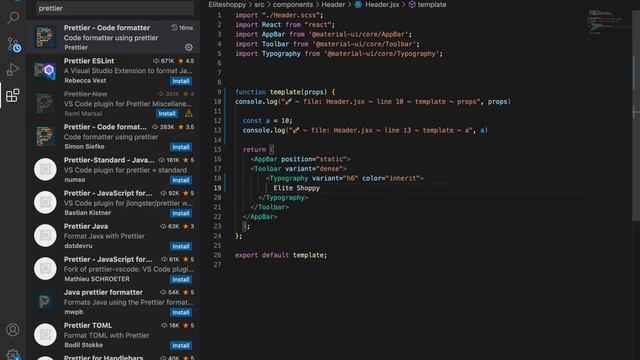Viewport: 640px width, 360px height.
Task: Open the Manage gear in activity bar
Action: (13, 354)
